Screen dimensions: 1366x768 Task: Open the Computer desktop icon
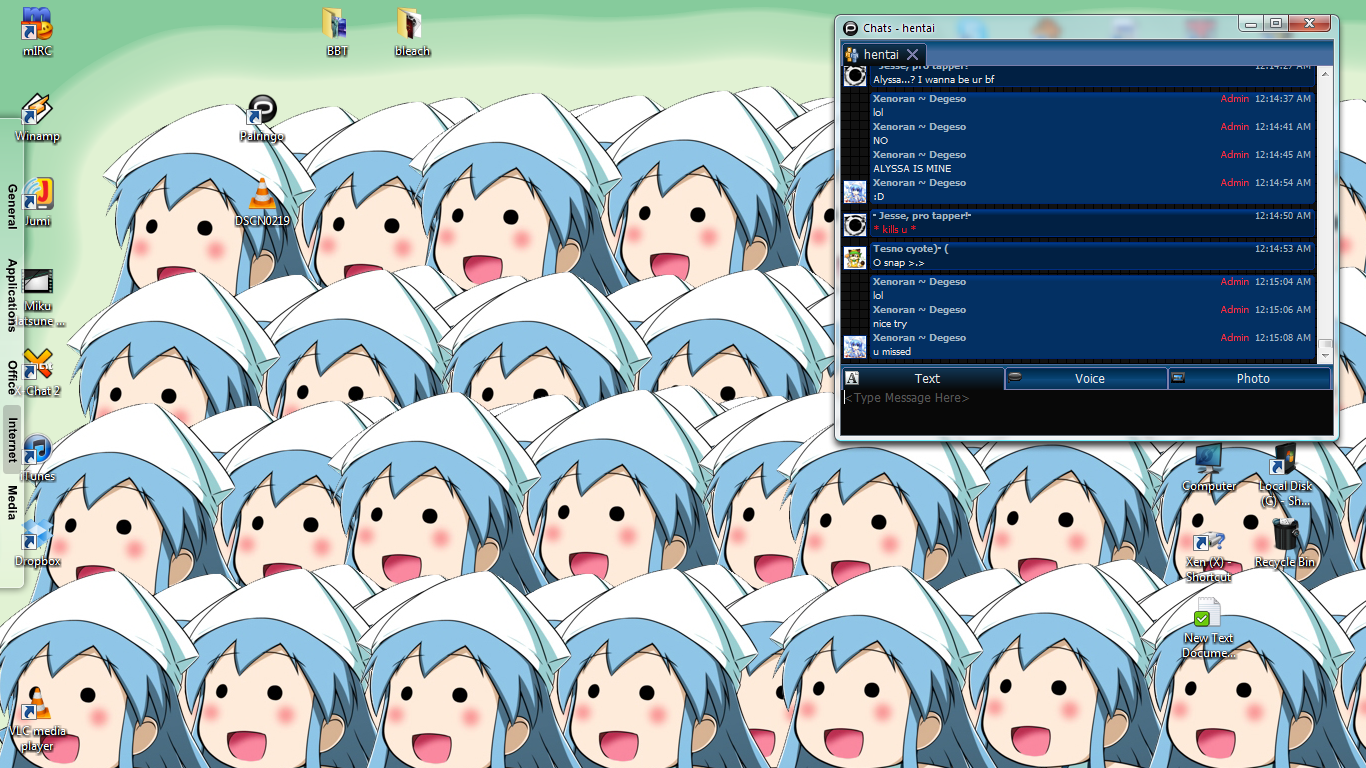tap(1209, 462)
